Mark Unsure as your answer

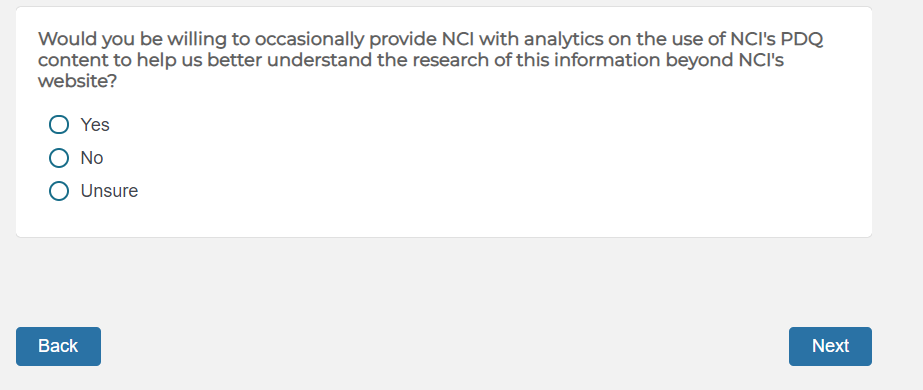click(59, 191)
